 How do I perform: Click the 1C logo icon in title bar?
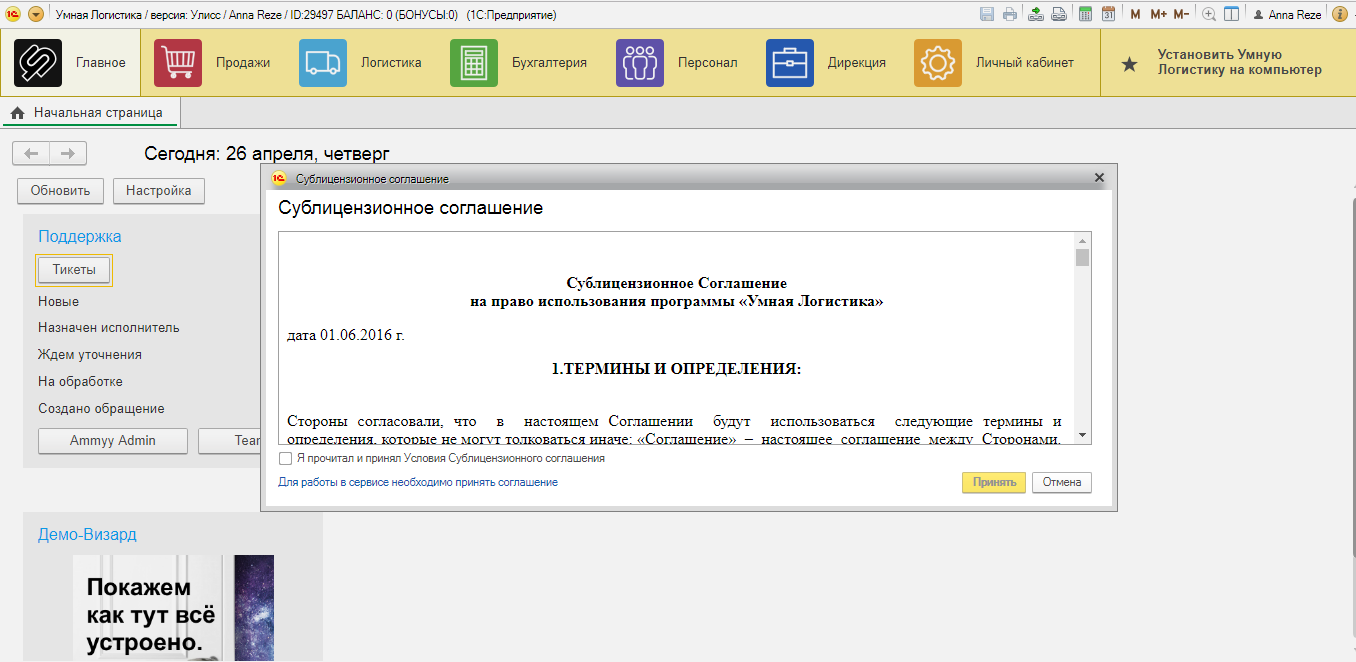[12, 14]
